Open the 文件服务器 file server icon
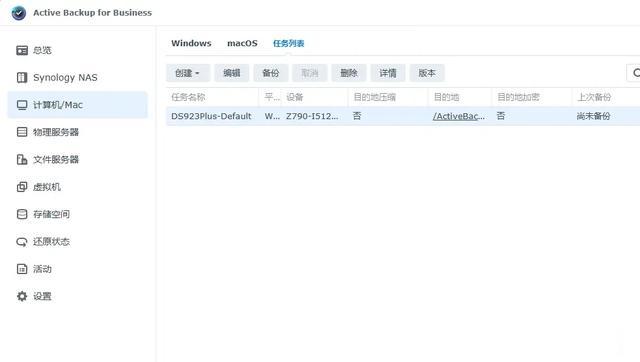 (22, 160)
